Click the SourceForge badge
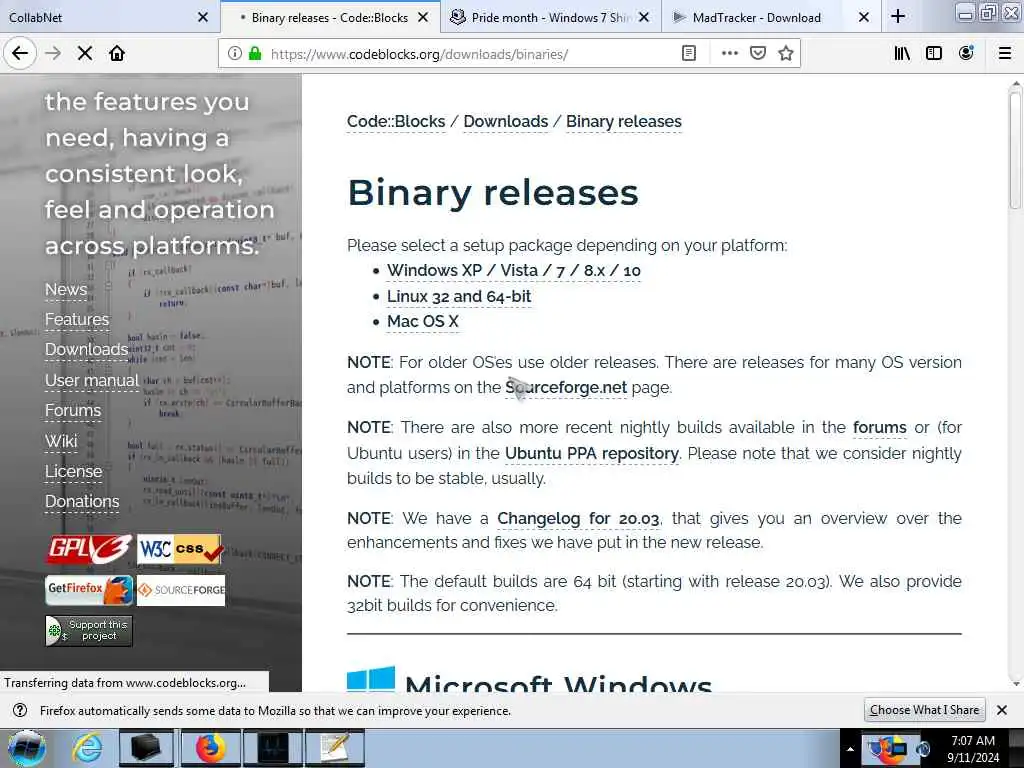Screen dimensions: 1024x768 (181, 590)
